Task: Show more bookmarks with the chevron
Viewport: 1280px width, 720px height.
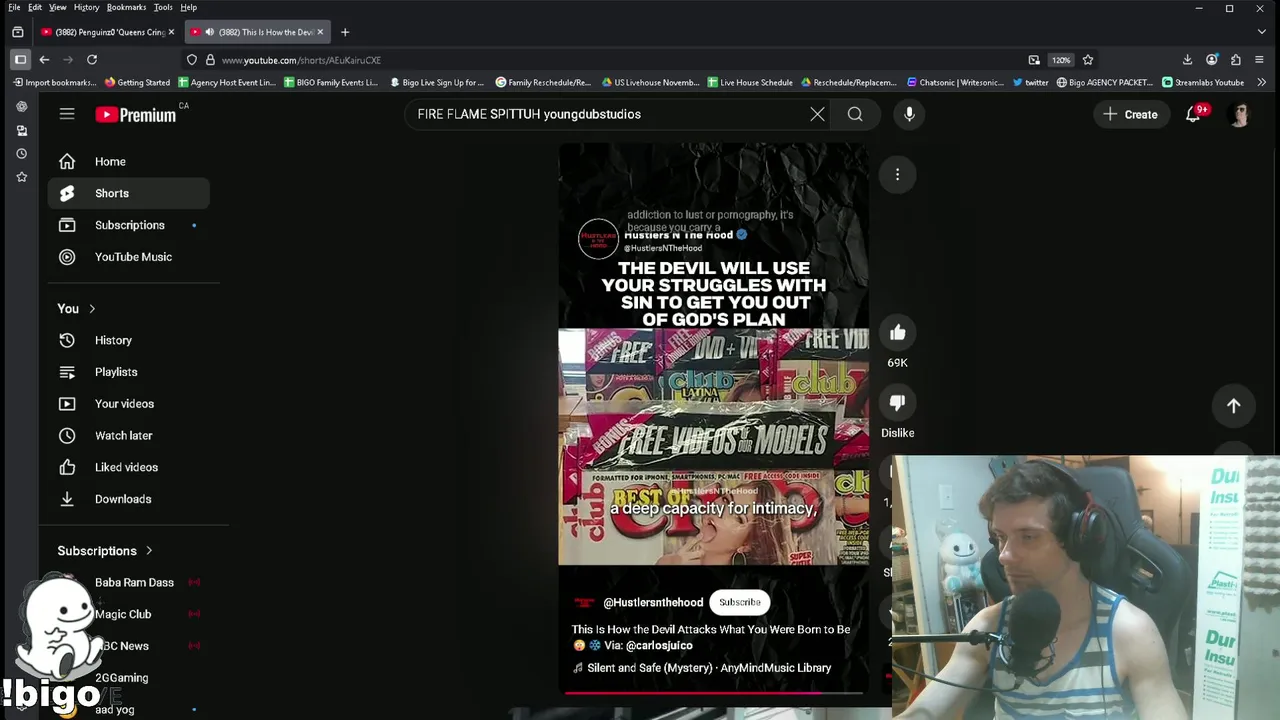Action: 1262,82
